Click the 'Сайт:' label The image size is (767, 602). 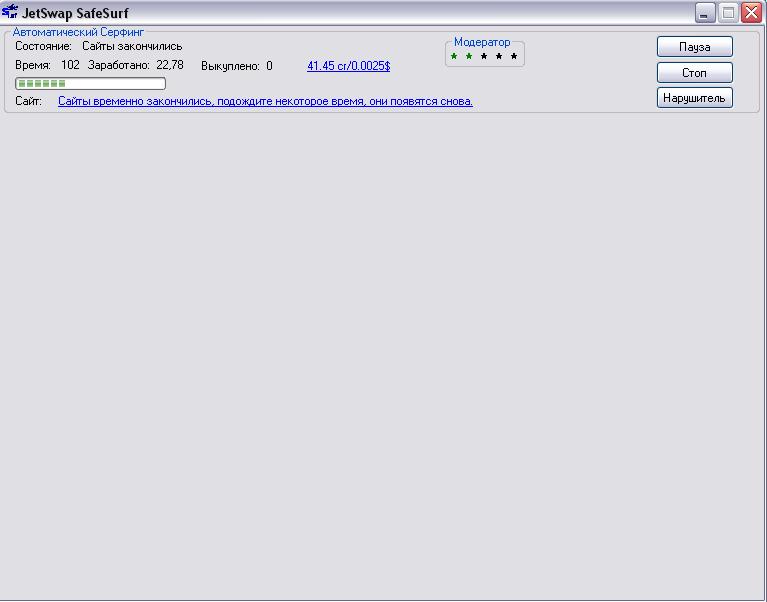click(28, 101)
